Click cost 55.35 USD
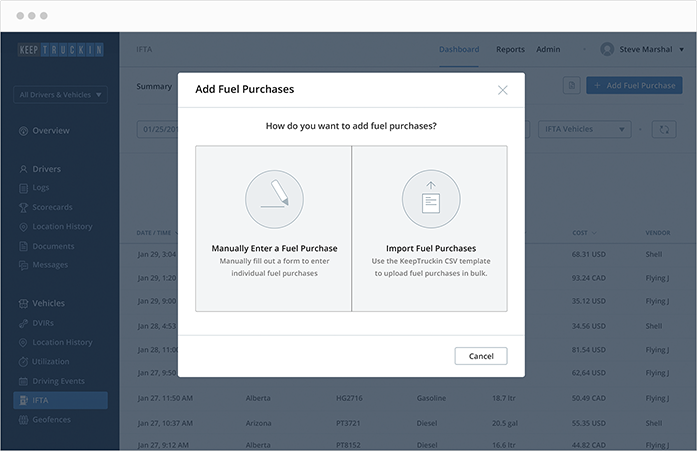697x451 pixels. coord(589,423)
